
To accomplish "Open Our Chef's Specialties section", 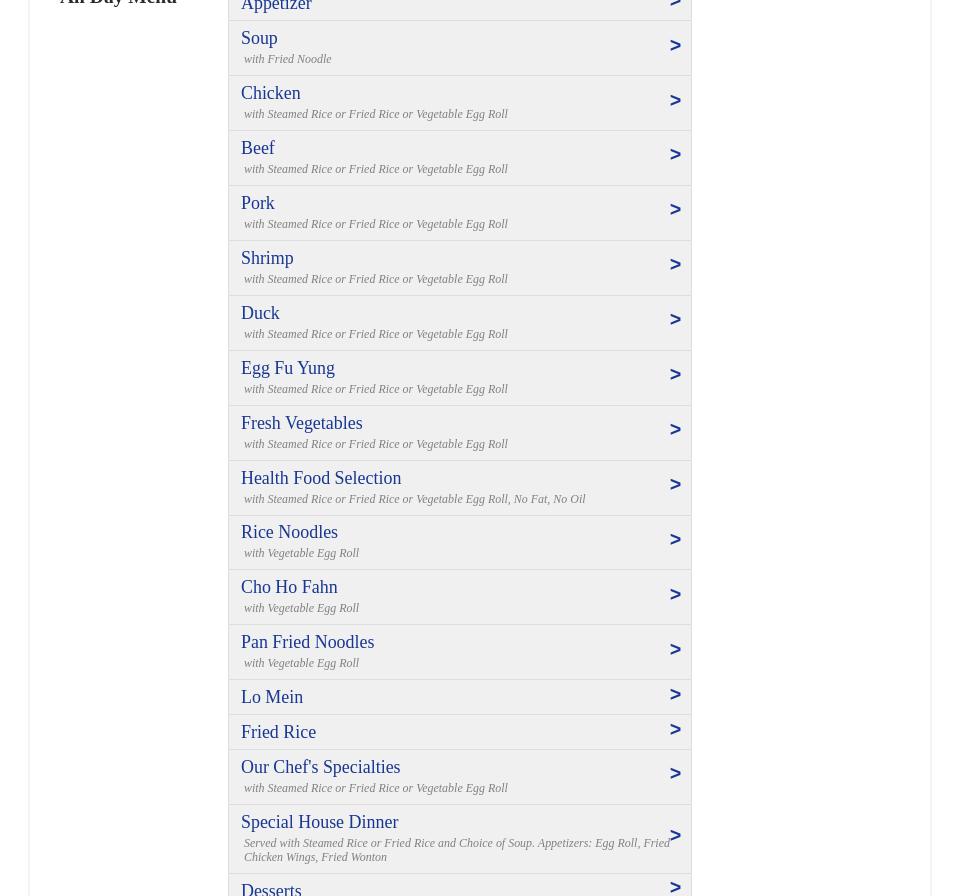I will 320,767.
